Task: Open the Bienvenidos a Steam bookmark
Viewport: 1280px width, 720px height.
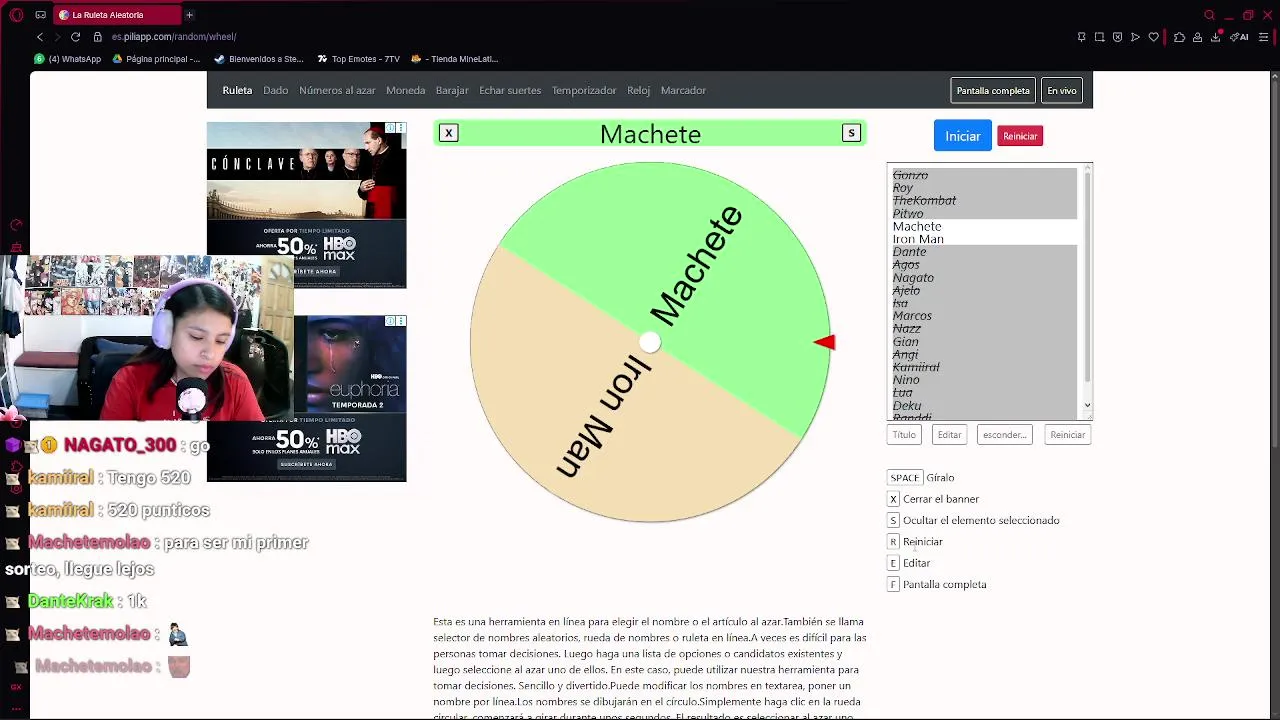Action: pos(259,59)
